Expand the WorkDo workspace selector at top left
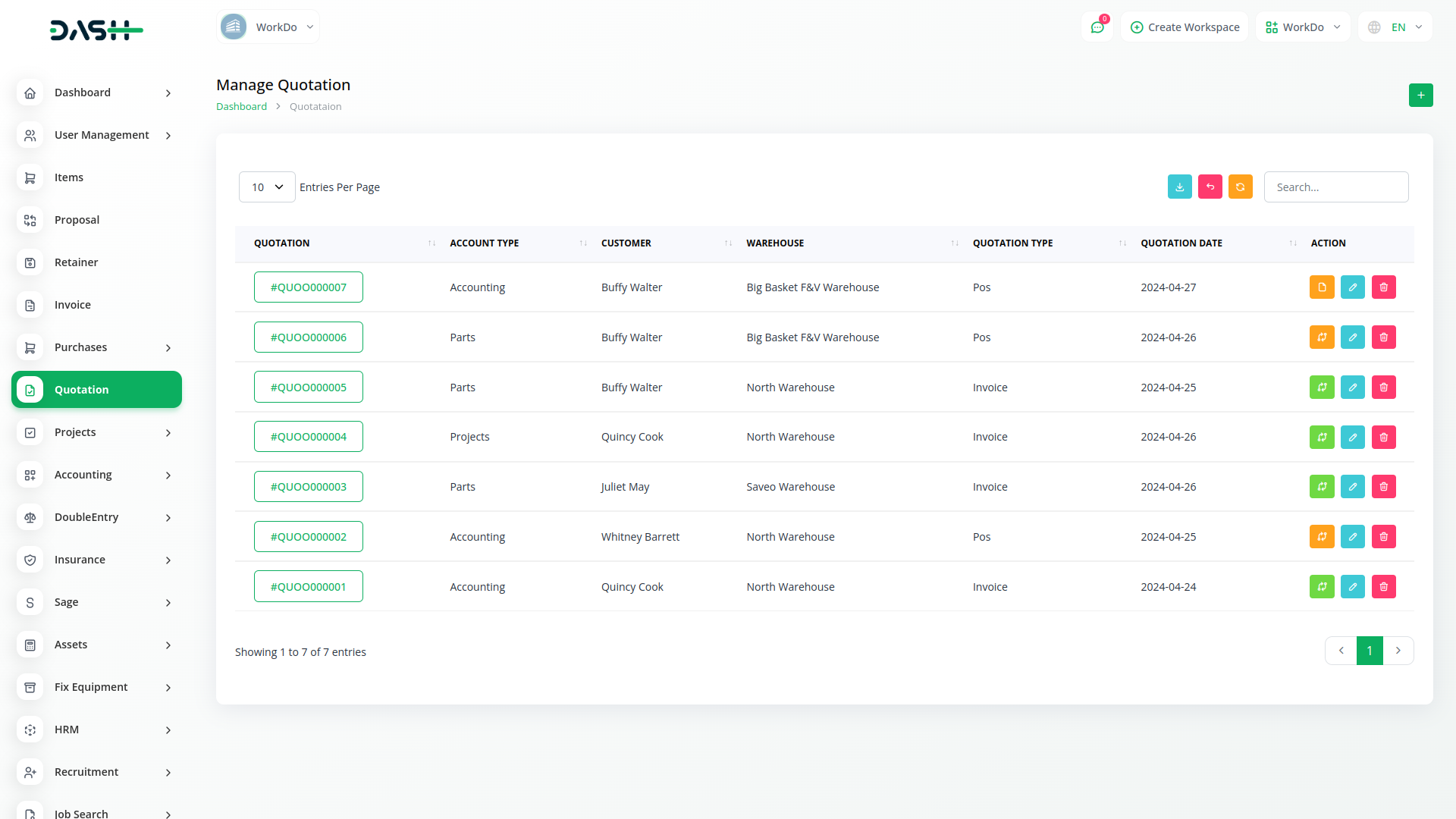Viewport: 1456px width, 819px height. tap(268, 27)
